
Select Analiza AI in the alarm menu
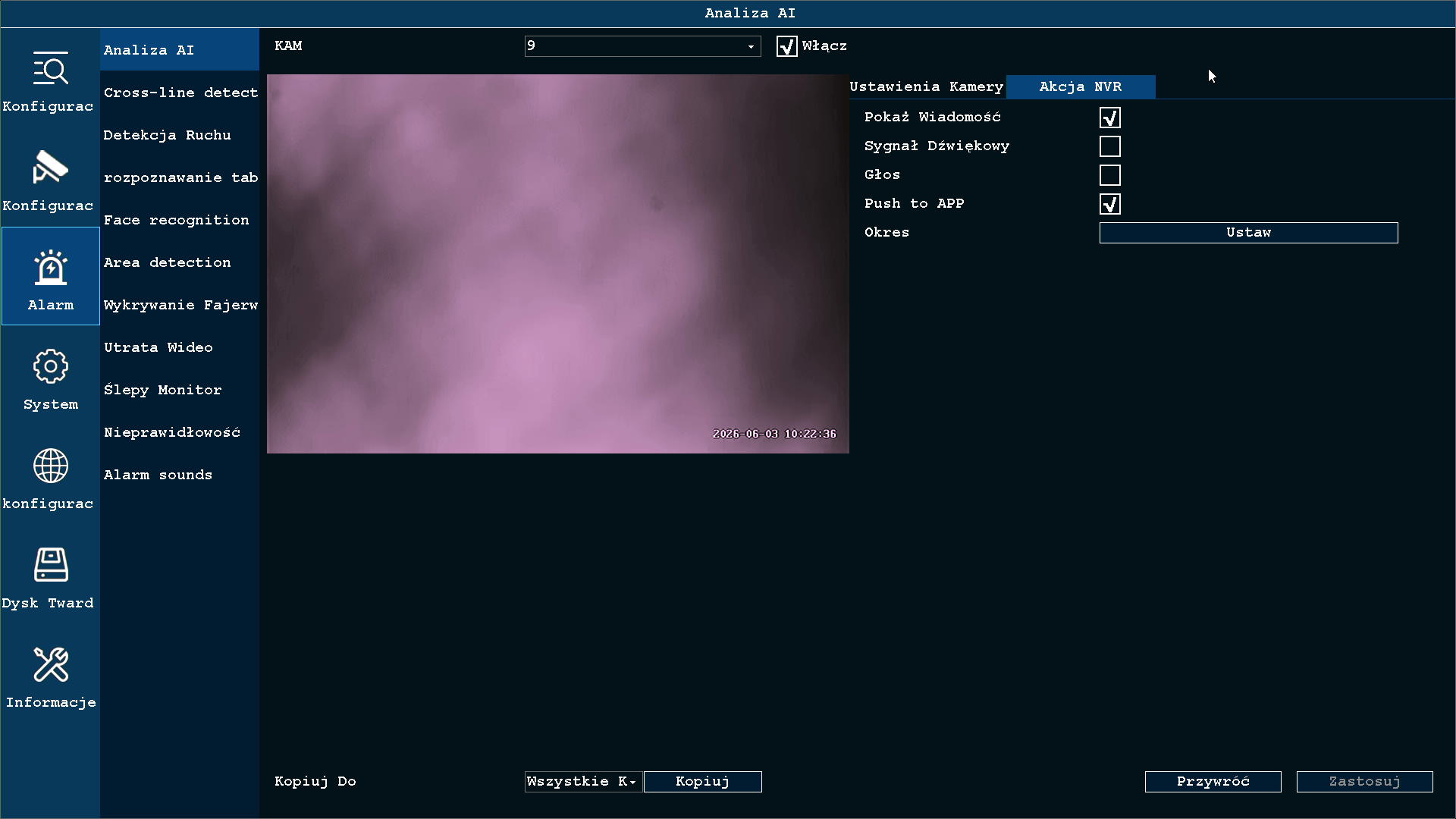[x=180, y=50]
